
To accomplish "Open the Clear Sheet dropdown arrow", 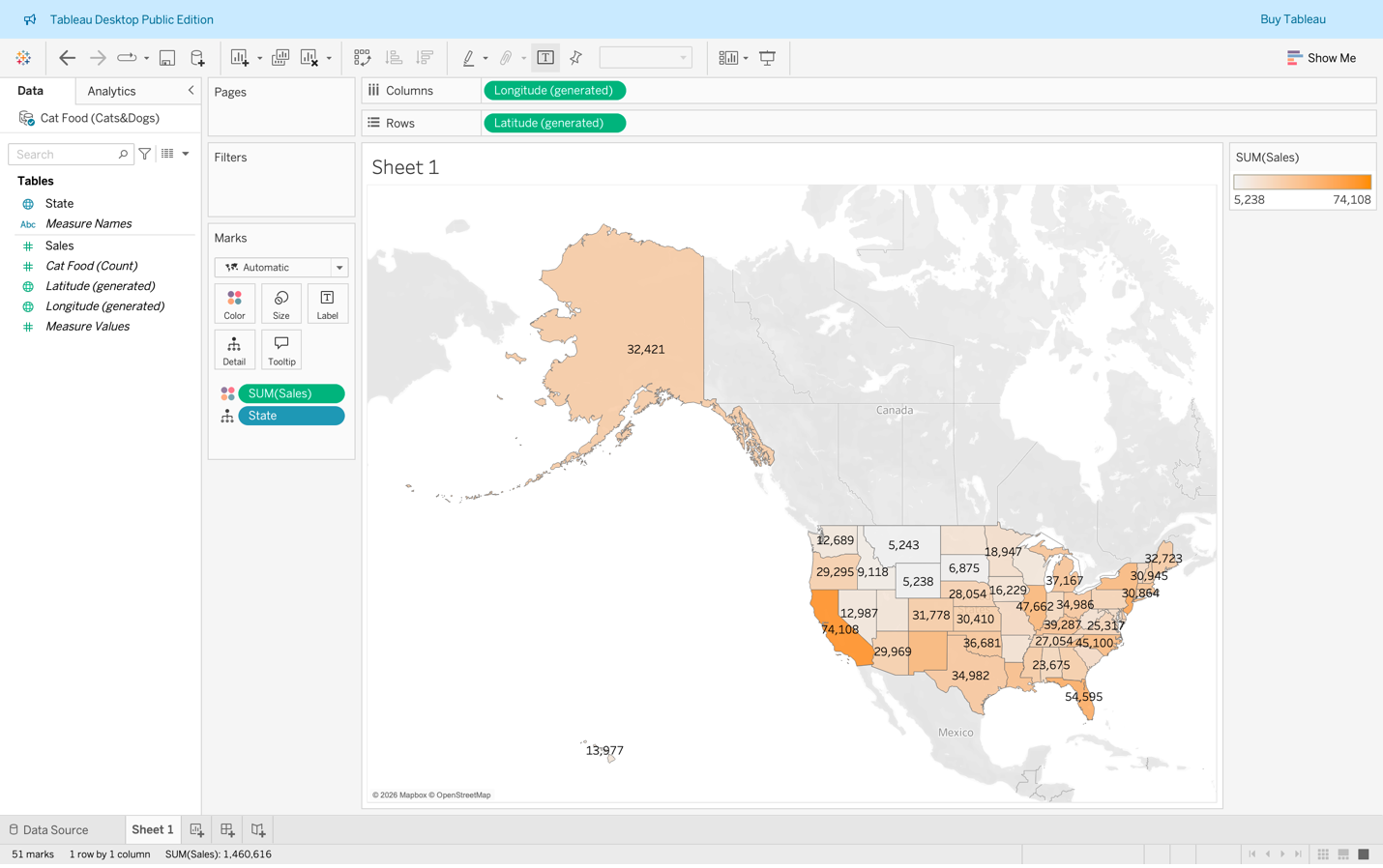I will (329, 59).
